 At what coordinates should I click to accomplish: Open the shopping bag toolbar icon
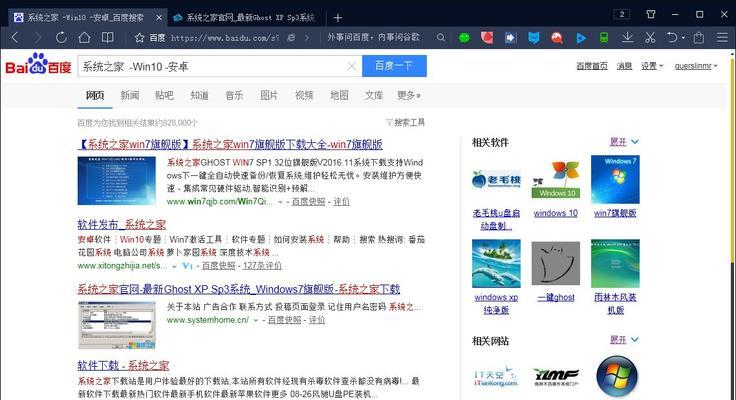[x=699, y=38]
